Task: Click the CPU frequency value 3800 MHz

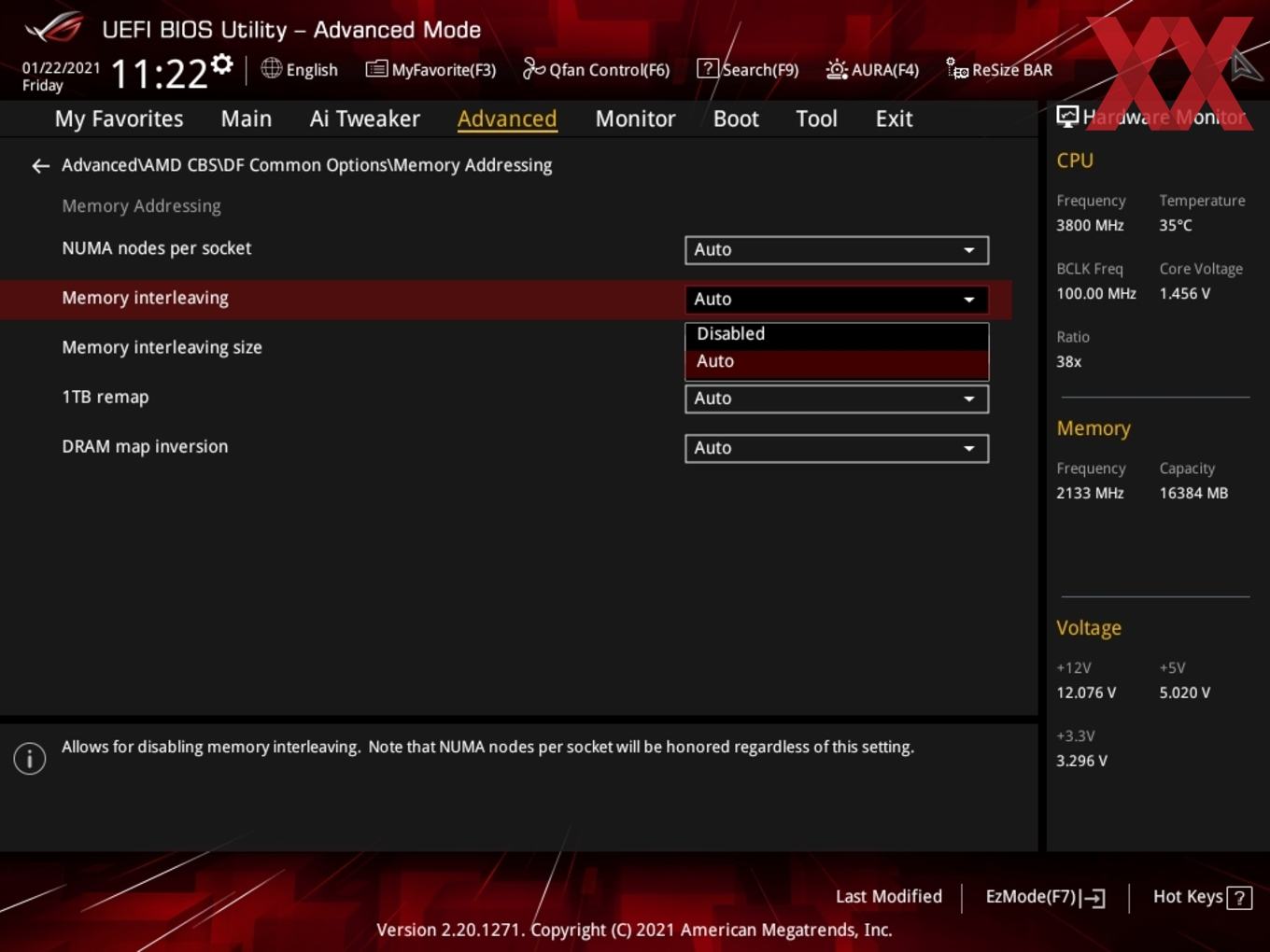Action: [x=1090, y=225]
